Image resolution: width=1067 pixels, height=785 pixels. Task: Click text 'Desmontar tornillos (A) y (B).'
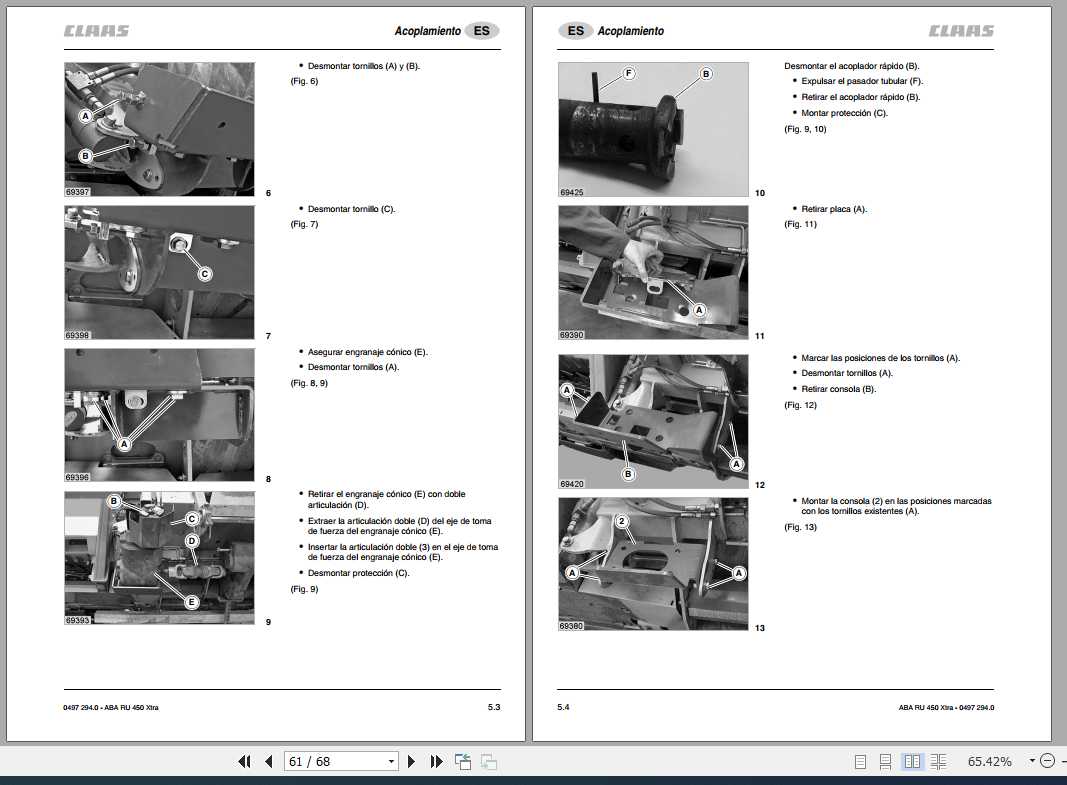click(364, 66)
